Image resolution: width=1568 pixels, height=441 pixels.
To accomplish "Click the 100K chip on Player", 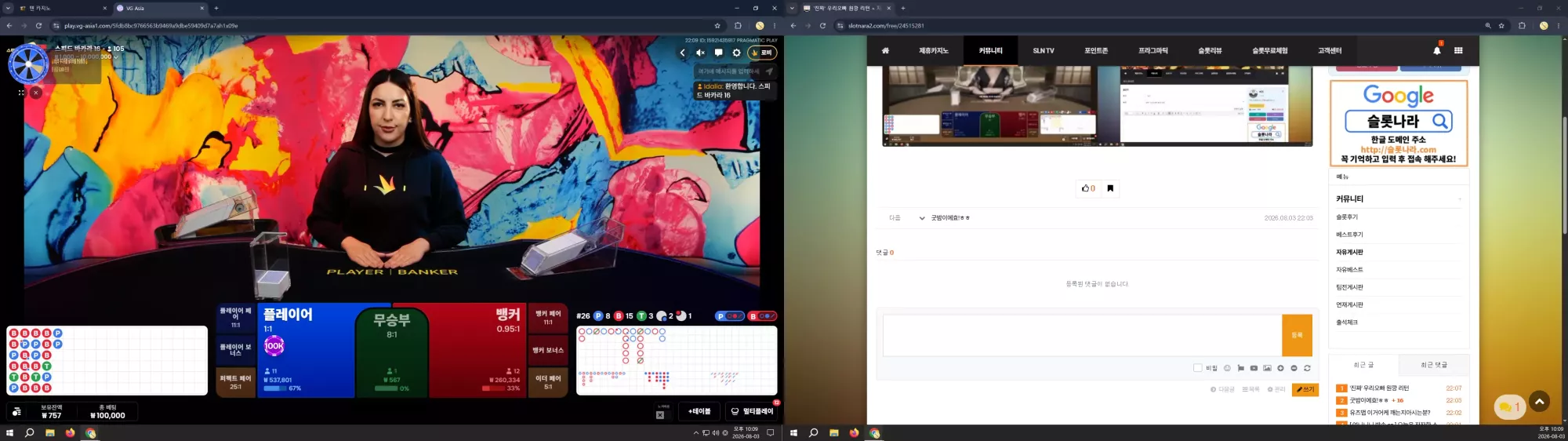I will pyautogui.click(x=274, y=345).
